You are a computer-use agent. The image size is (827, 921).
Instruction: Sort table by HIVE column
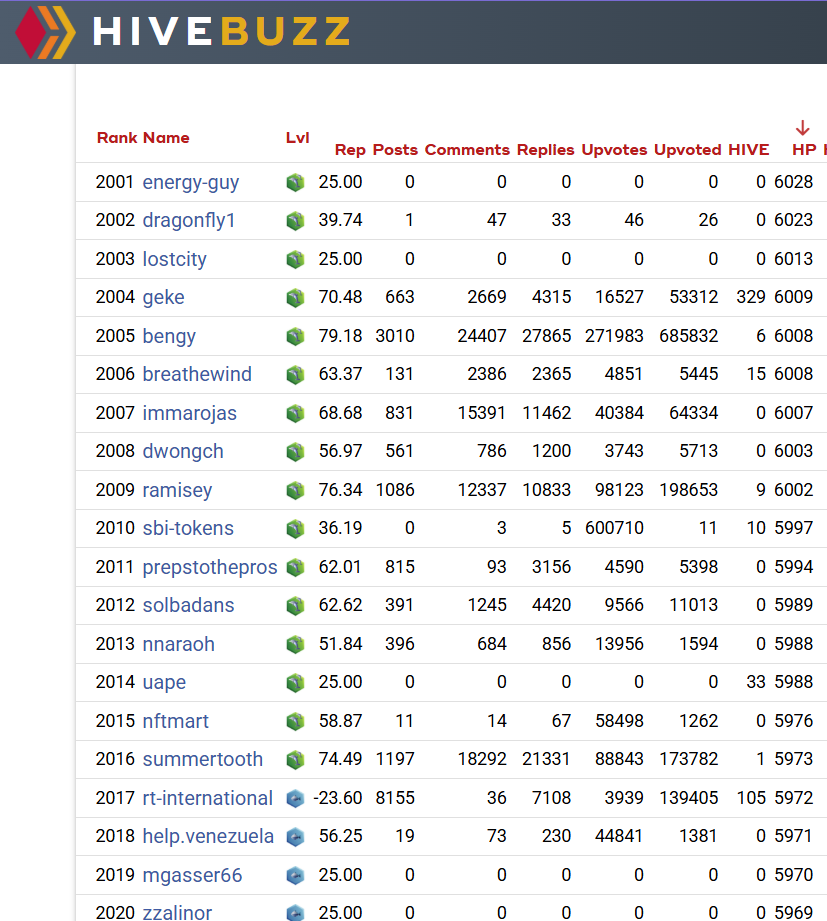(x=749, y=150)
